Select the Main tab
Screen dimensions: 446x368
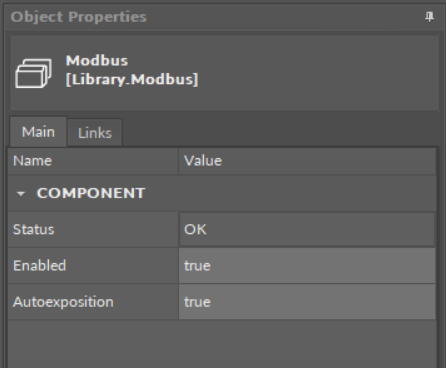tap(38, 132)
